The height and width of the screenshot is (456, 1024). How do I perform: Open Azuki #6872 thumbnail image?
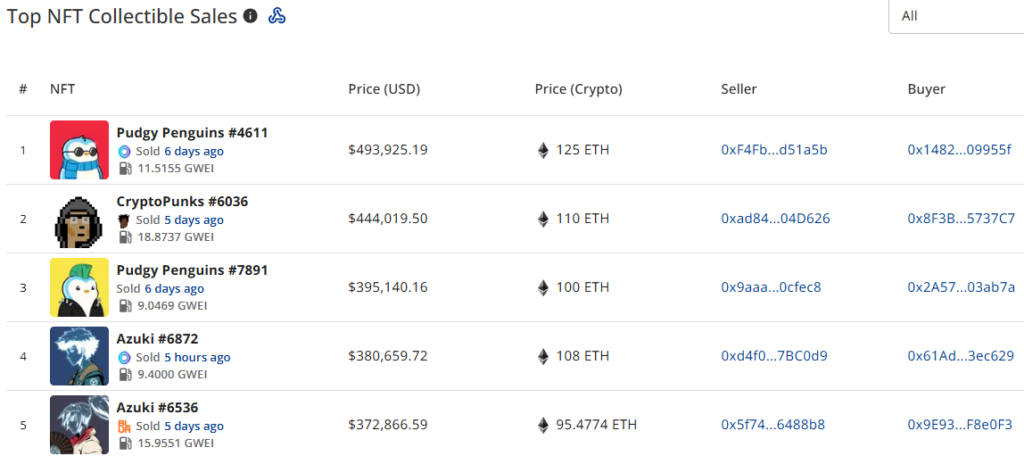click(80, 356)
